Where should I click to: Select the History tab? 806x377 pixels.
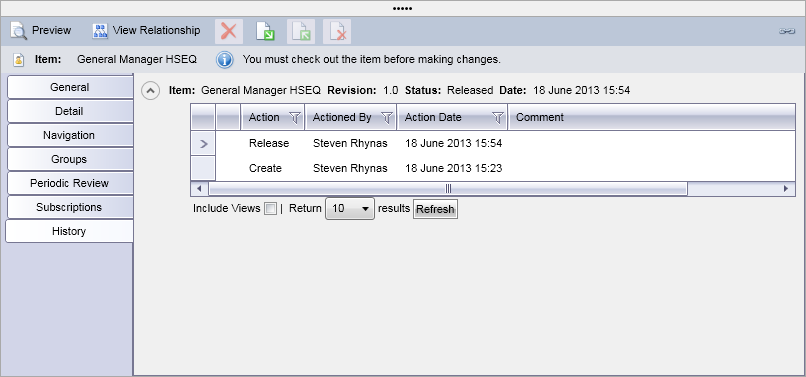69,231
